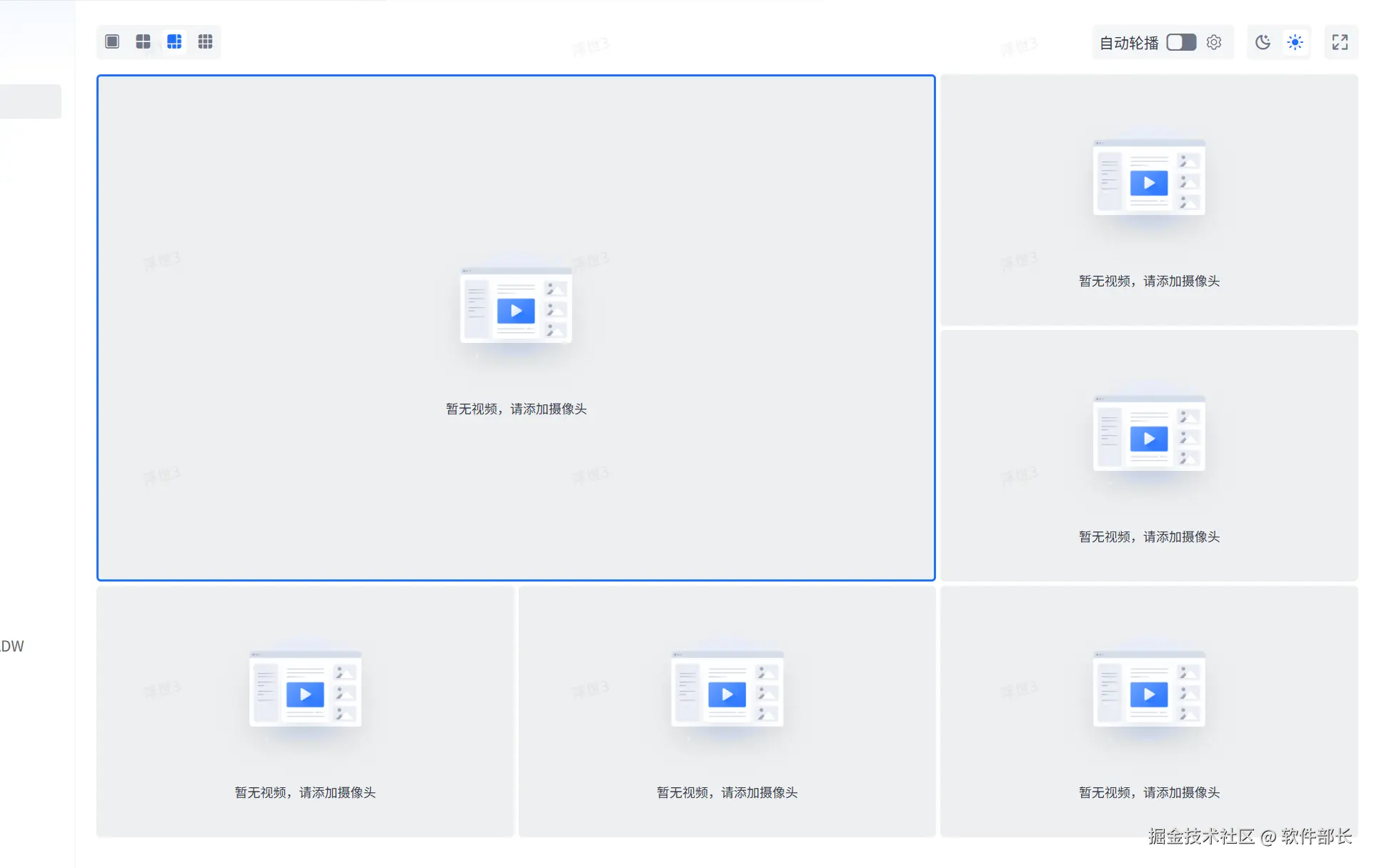
Task: Click play icon in main pane placeholder
Action: pyautogui.click(x=516, y=311)
